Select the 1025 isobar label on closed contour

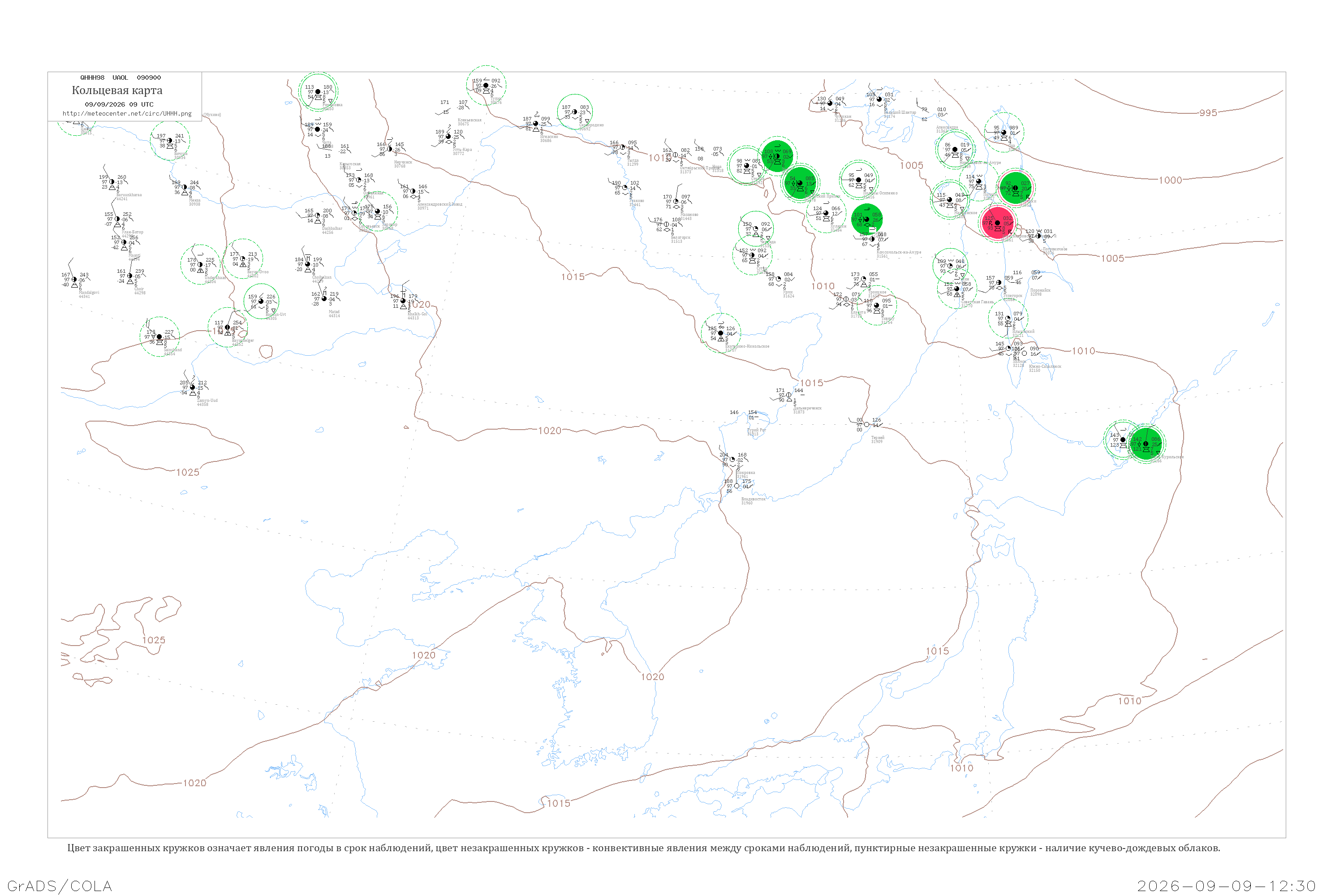[187, 473]
